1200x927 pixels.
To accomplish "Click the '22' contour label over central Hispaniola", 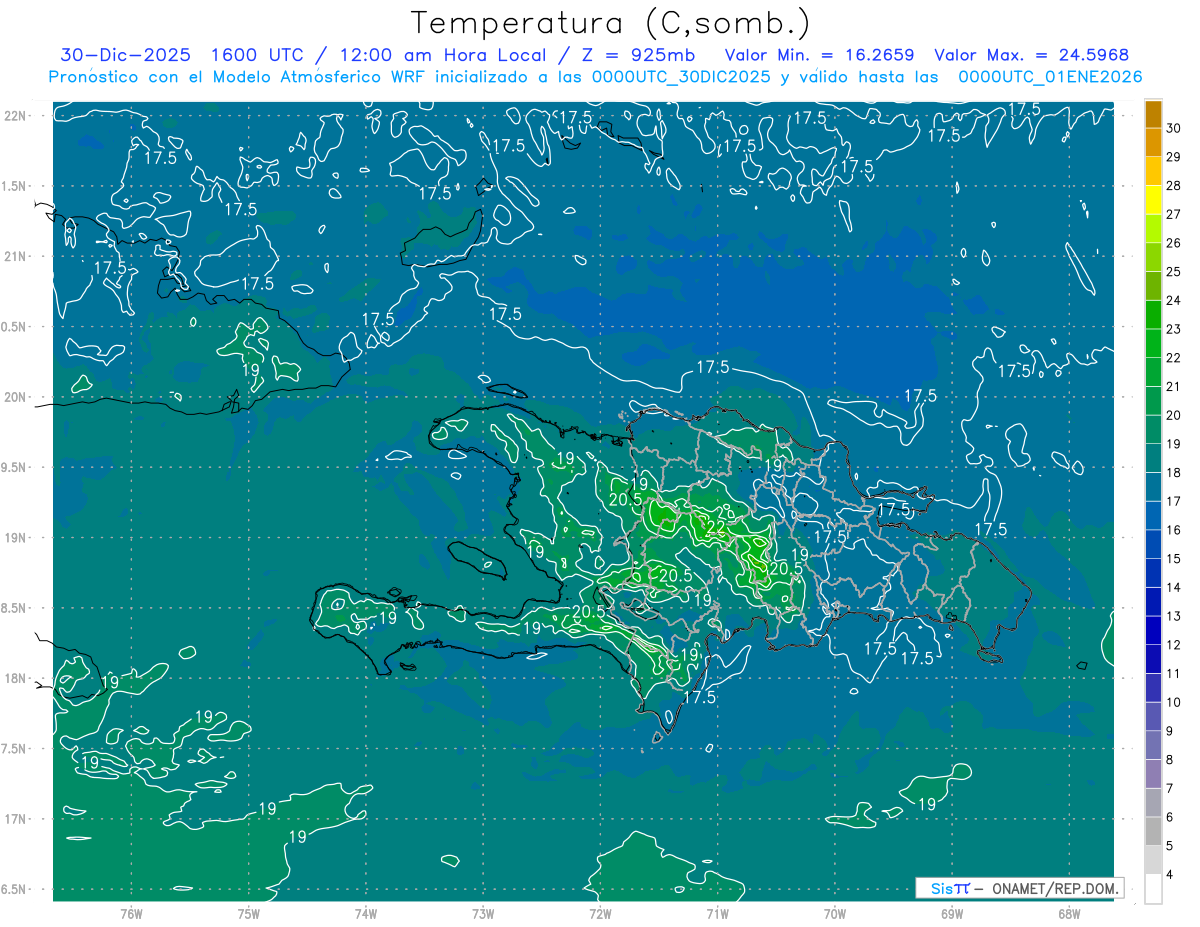I will coord(715,528).
